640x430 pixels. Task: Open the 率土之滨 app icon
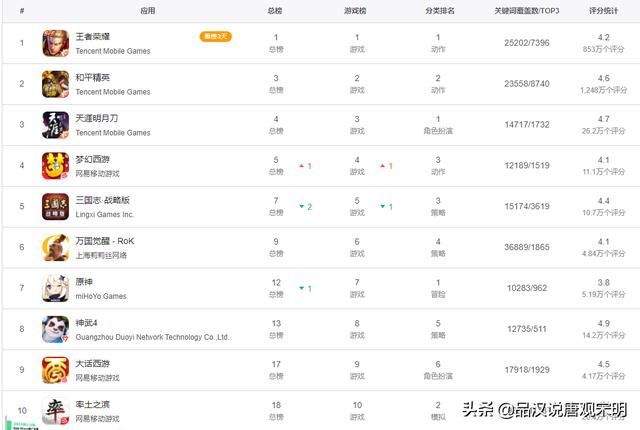[56, 410]
